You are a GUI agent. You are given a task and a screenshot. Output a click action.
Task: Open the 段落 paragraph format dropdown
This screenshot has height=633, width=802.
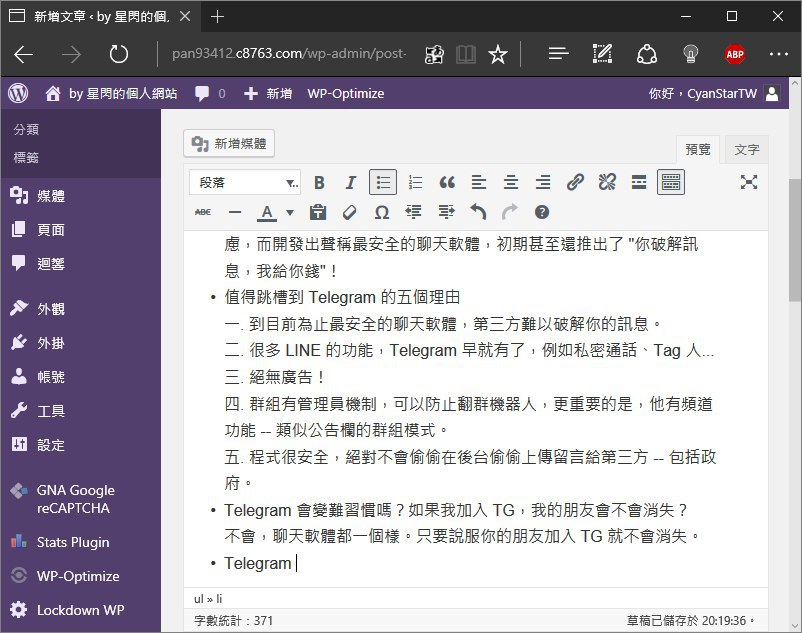click(246, 182)
